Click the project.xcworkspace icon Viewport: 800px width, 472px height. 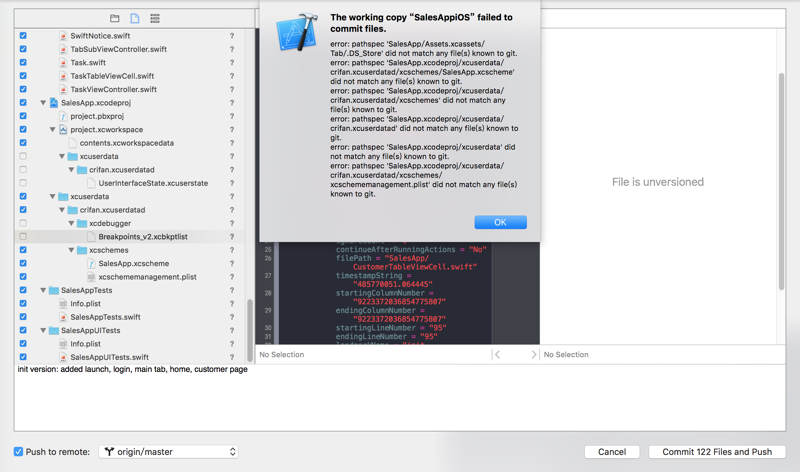click(x=63, y=130)
